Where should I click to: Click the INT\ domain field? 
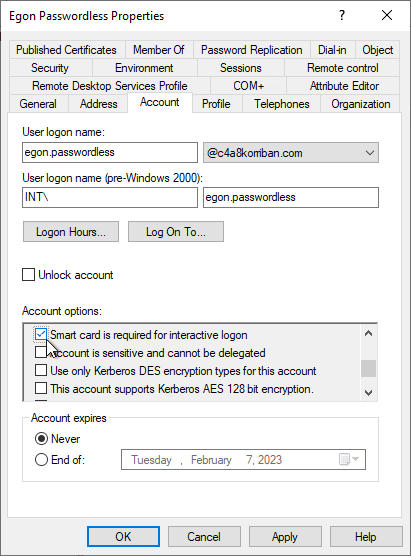click(x=110, y=198)
